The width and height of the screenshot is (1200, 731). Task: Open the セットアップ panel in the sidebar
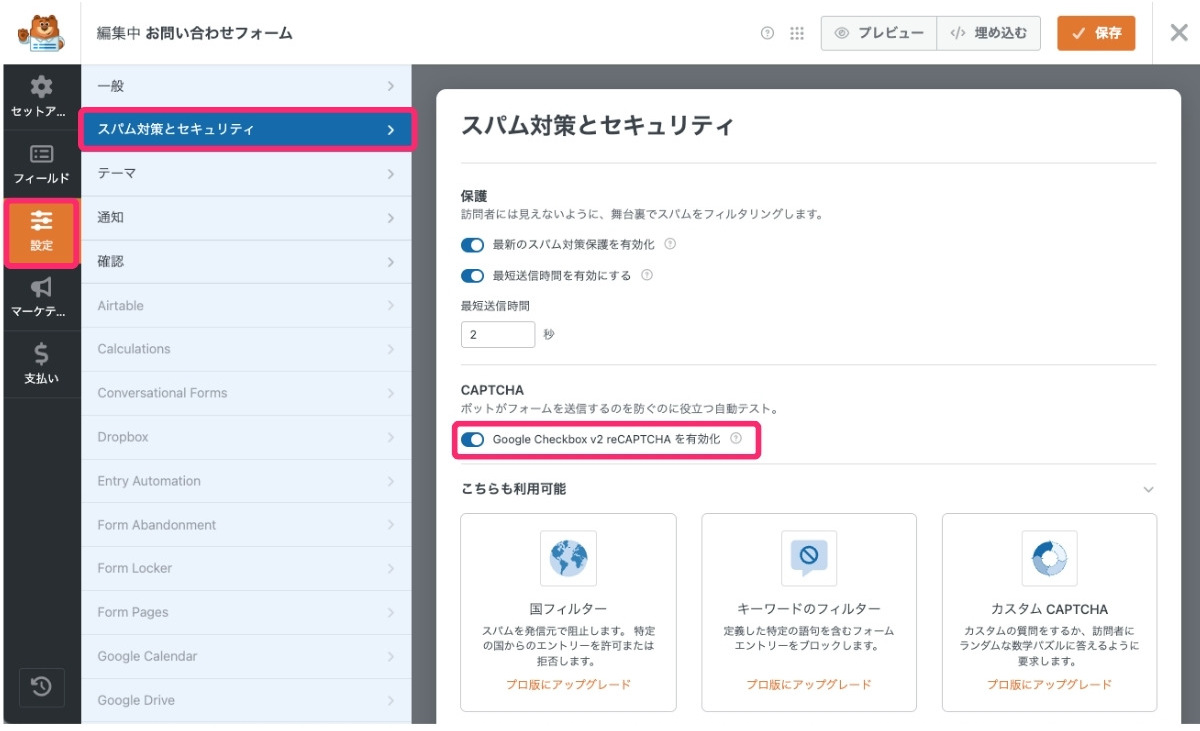point(41,97)
